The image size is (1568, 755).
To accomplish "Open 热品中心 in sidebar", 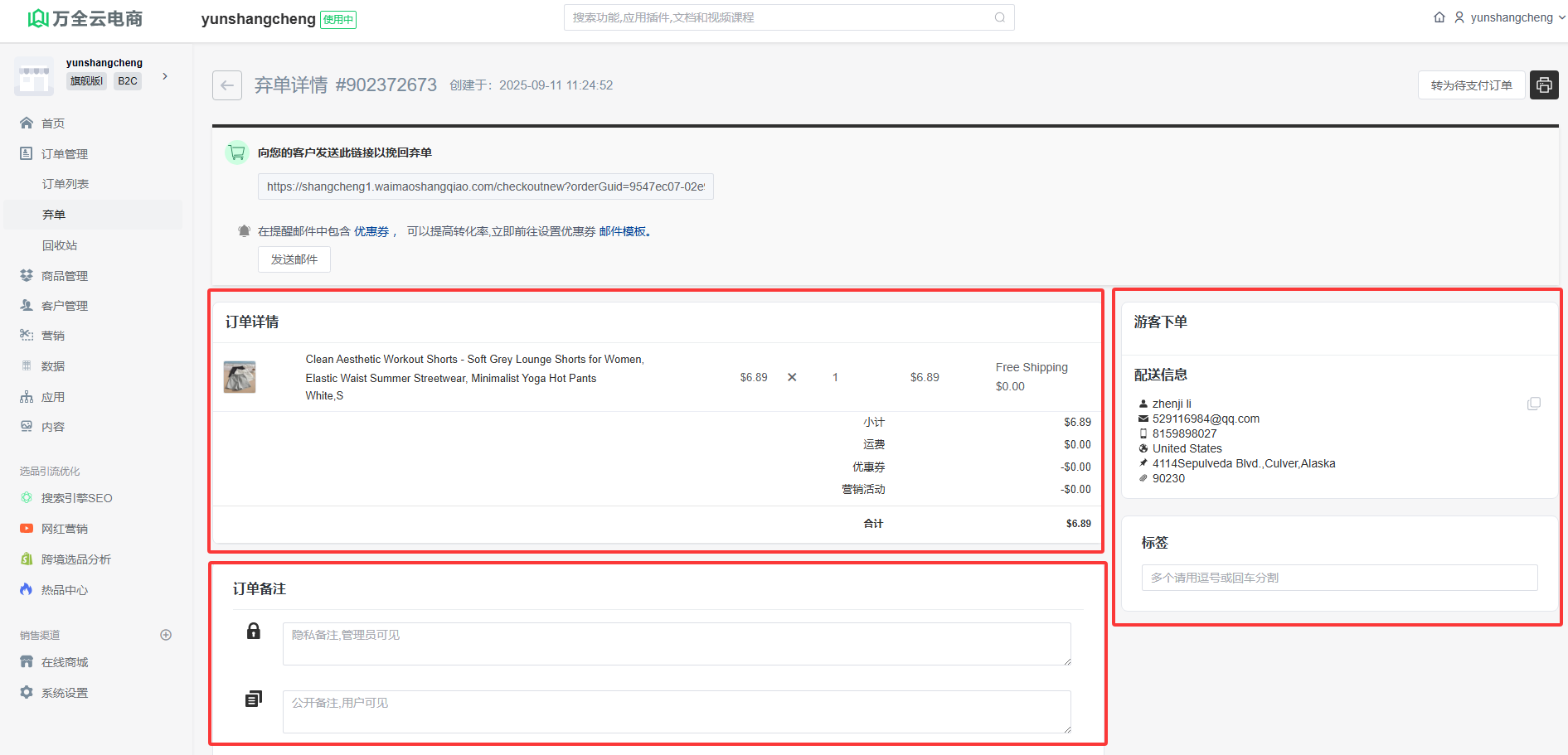I will (65, 590).
